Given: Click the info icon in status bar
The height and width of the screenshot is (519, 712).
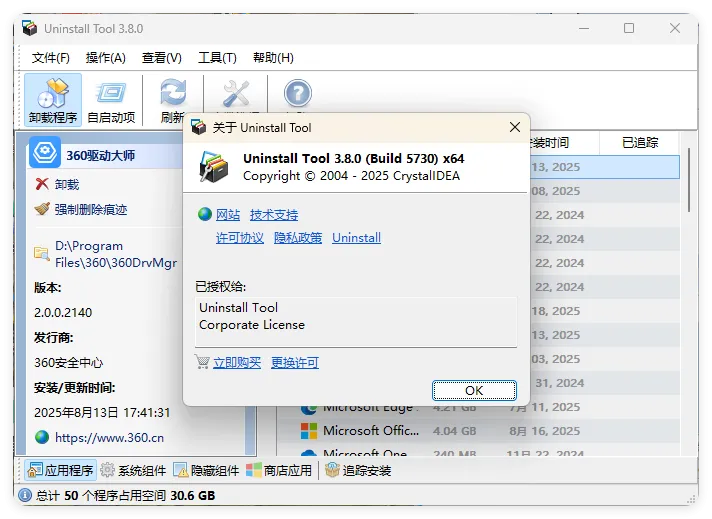Looking at the screenshot, I should (x=25, y=495).
